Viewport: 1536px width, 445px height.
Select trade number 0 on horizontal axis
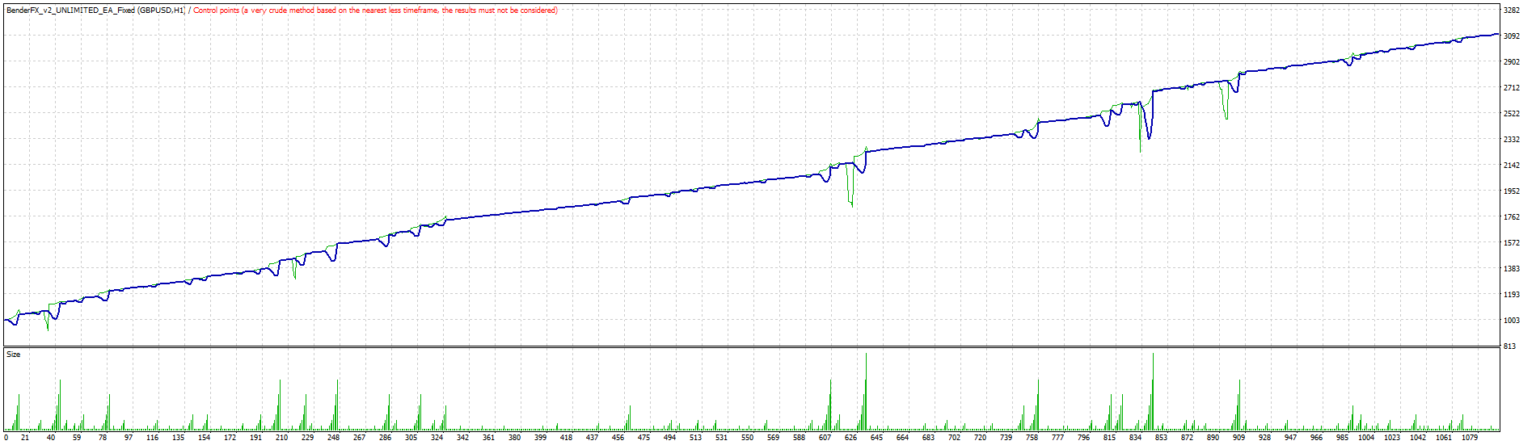[6, 437]
